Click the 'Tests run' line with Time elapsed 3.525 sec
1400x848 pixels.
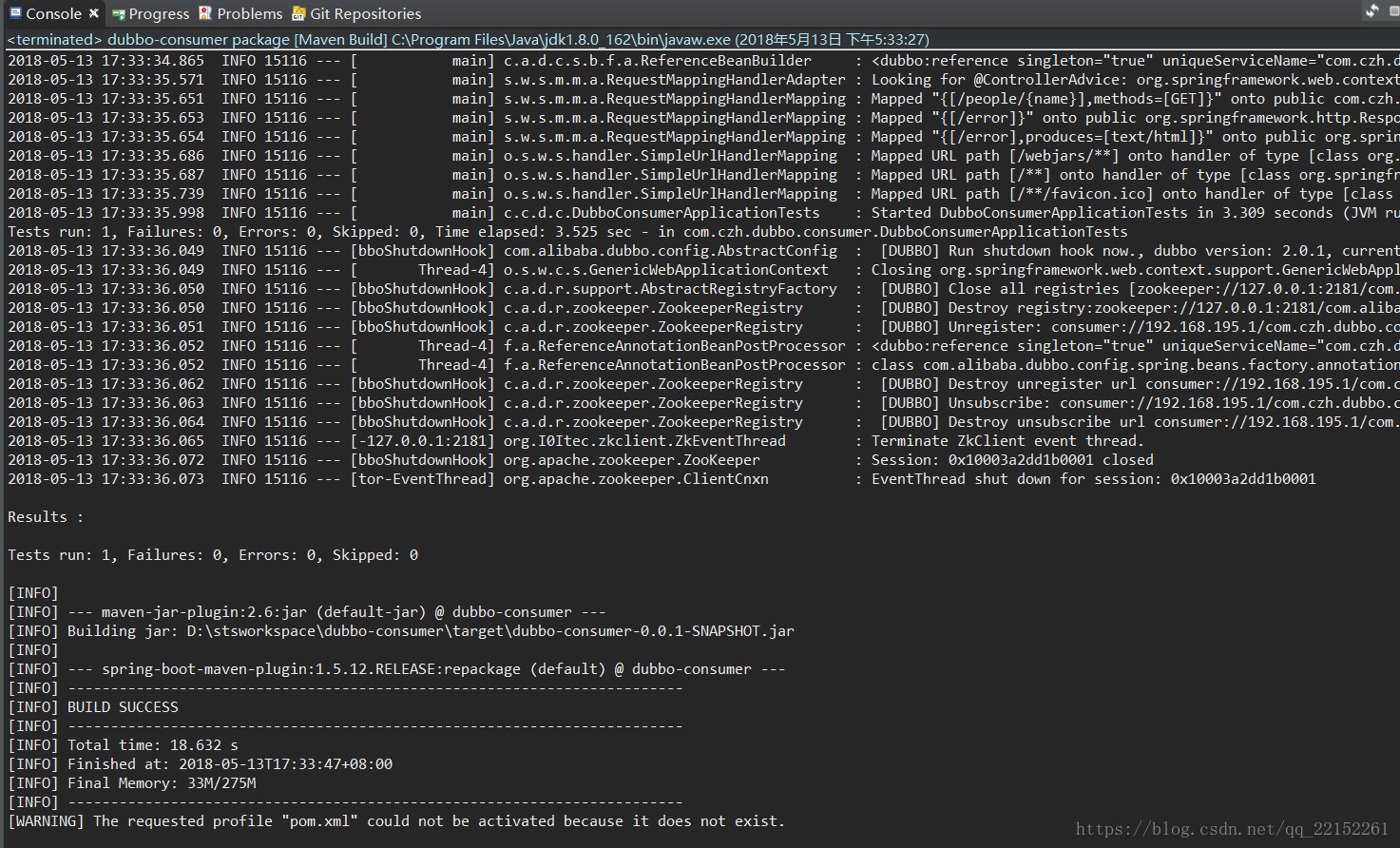tap(567, 232)
